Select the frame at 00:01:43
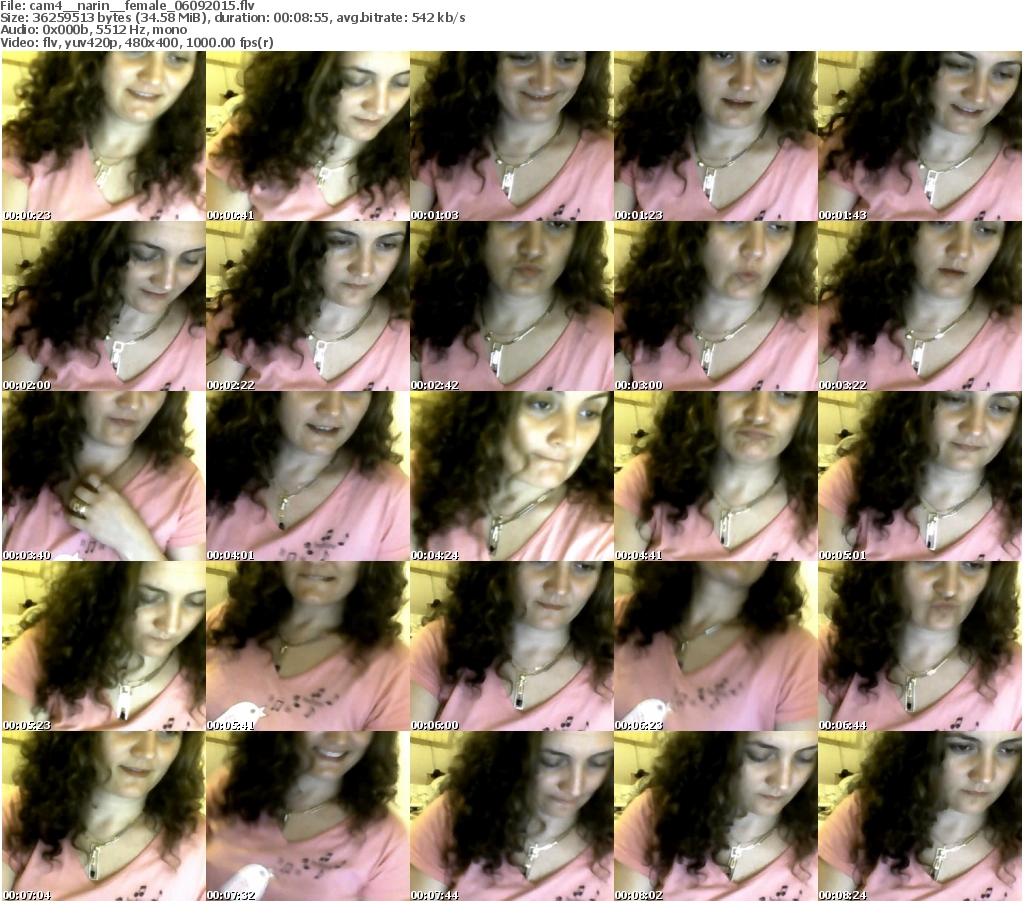The height and width of the screenshot is (901, 1024). tap(920, 136)
